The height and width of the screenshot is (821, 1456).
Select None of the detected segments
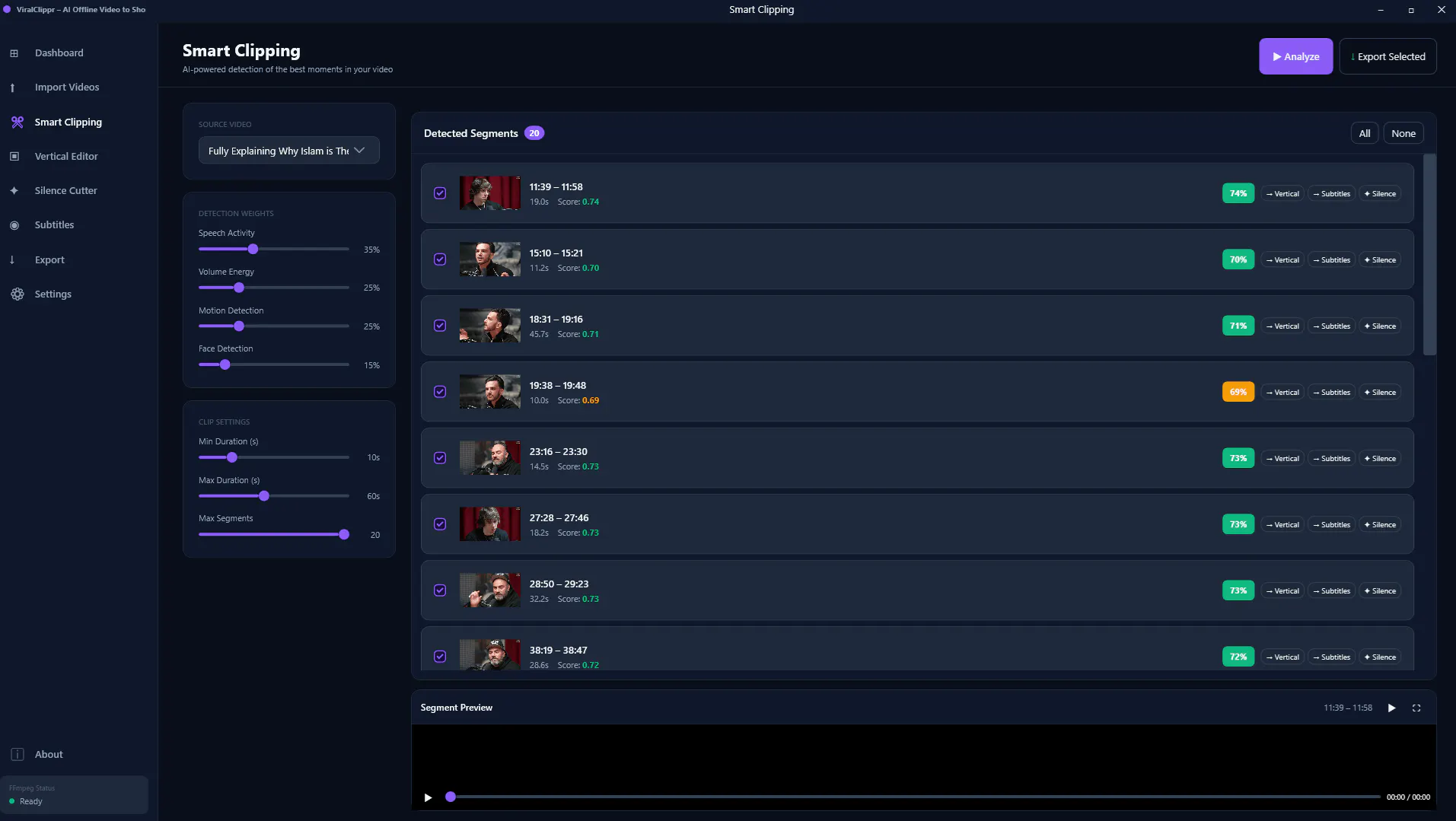tap(1403, 133)
